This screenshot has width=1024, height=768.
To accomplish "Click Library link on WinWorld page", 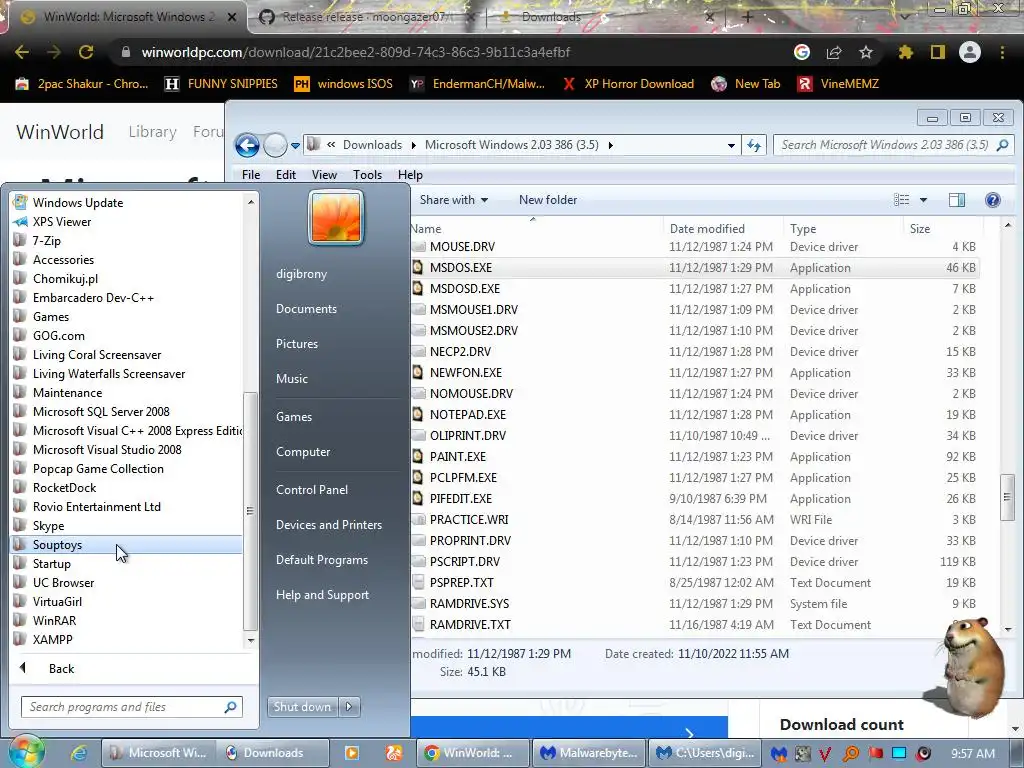I will tap(152, 132).
